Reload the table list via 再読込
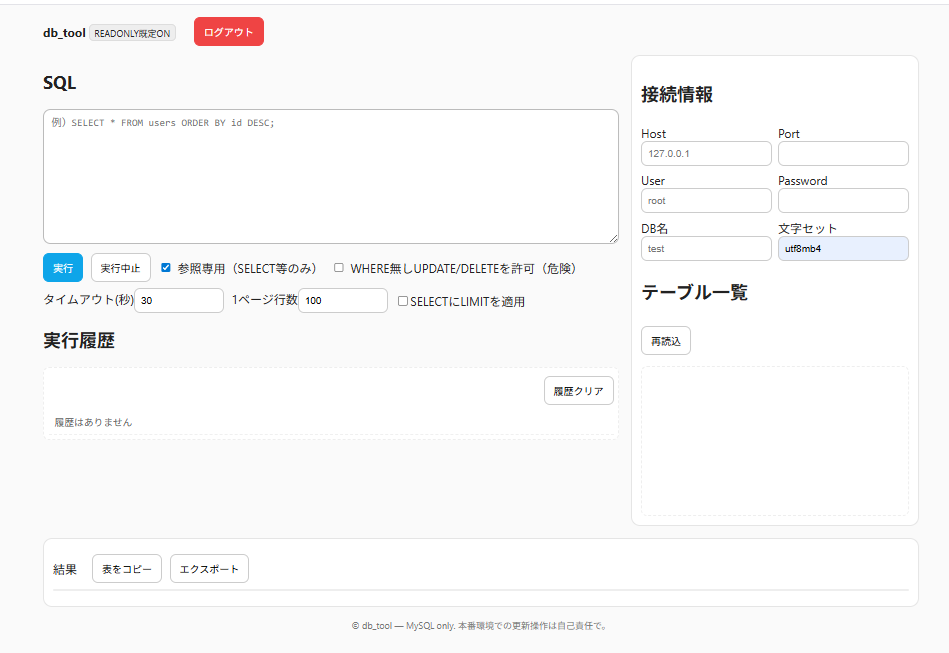The image size is (949, 653). pos(665,340)
